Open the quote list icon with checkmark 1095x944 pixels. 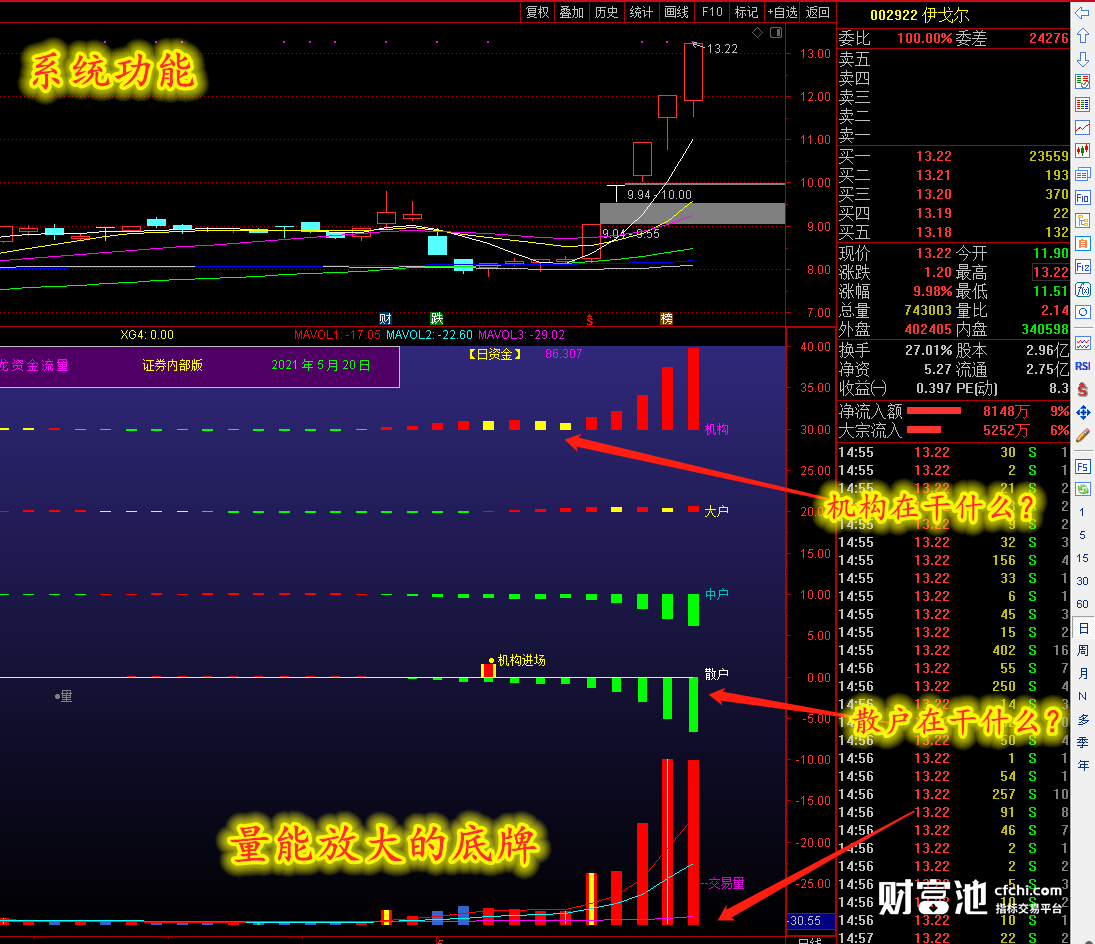pos(1082,82)
